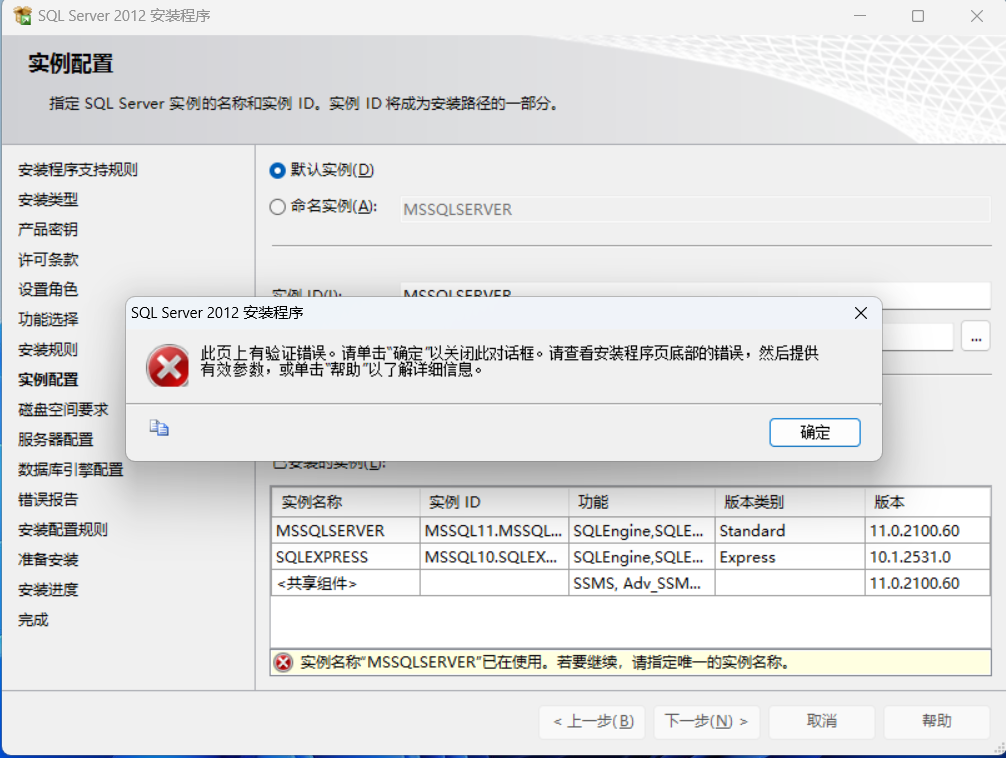Click the Standard edition cell
The height and width of the screenshot is (758, 1006).
tap(790, 531)
